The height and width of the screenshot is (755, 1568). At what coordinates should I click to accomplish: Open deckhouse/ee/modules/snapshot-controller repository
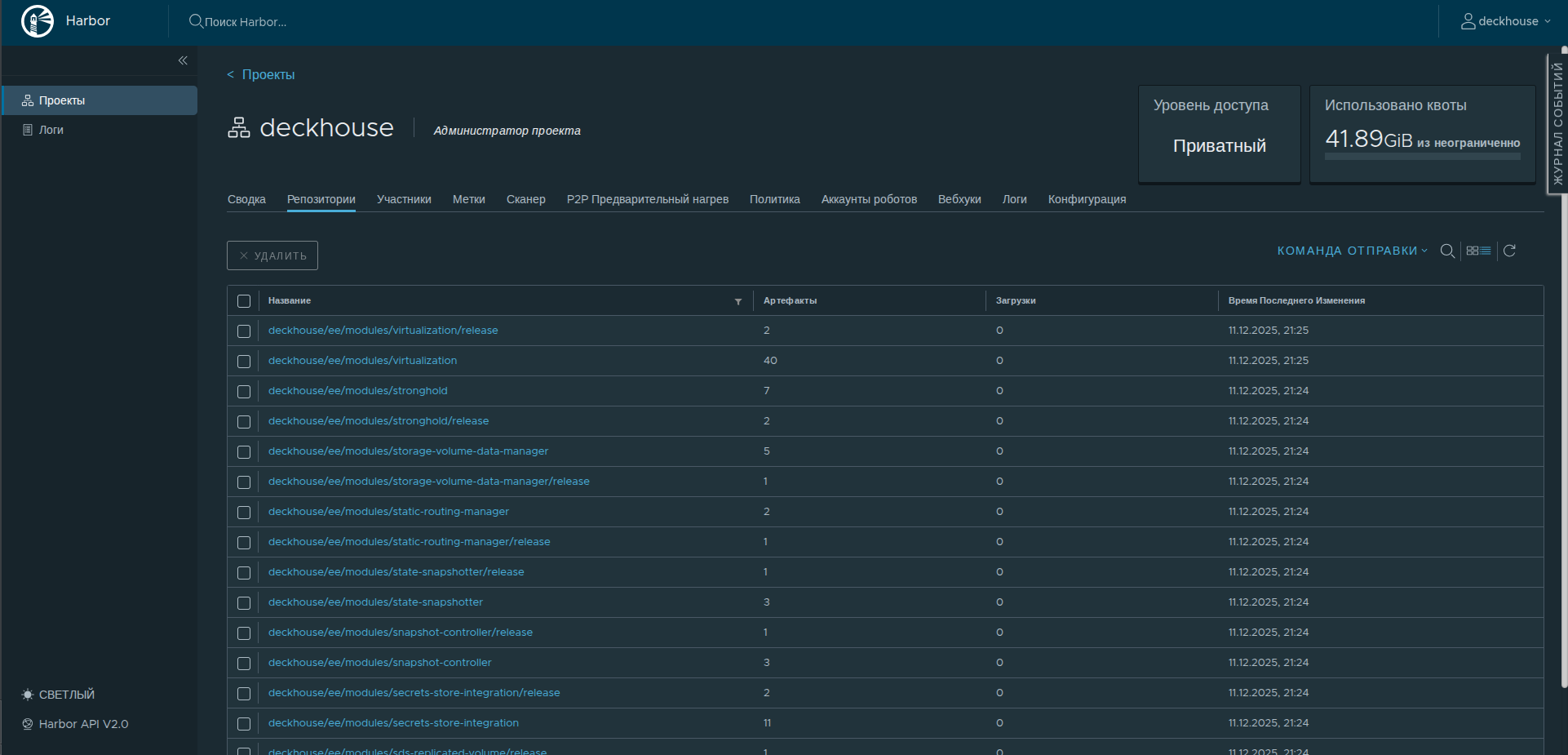(379, 663)
